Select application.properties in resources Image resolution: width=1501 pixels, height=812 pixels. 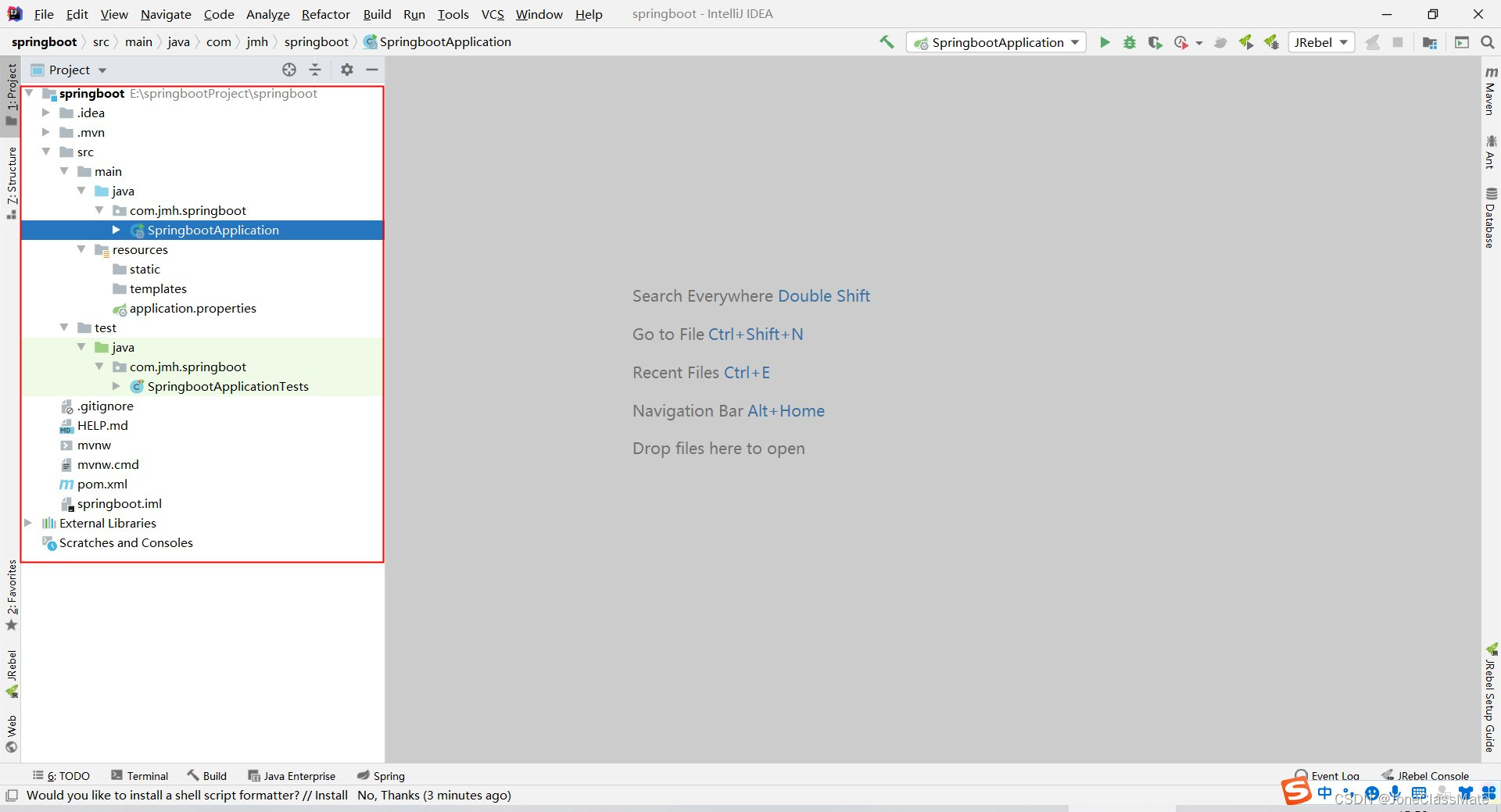192,309
